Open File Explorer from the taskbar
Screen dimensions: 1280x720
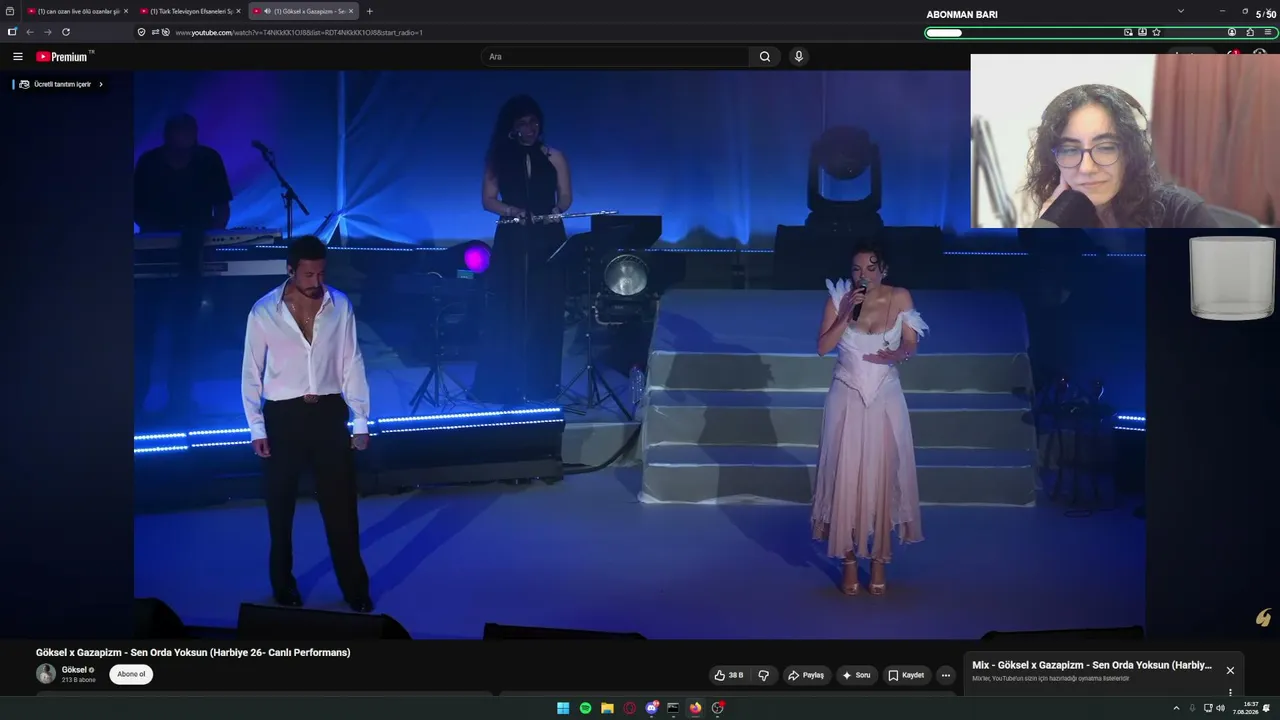click(607, 708)
